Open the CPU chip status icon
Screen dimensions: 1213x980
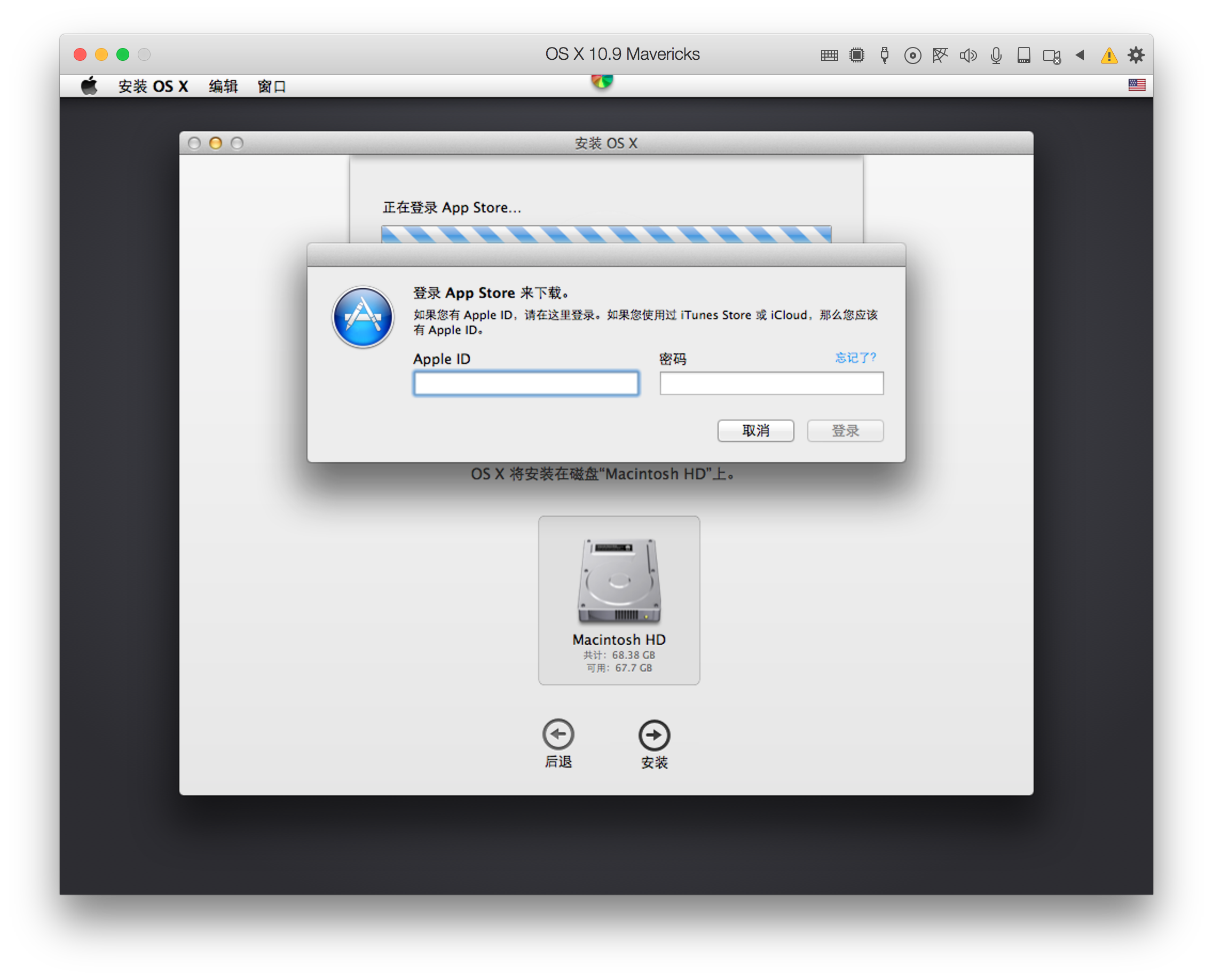click(x=857, y=56)
